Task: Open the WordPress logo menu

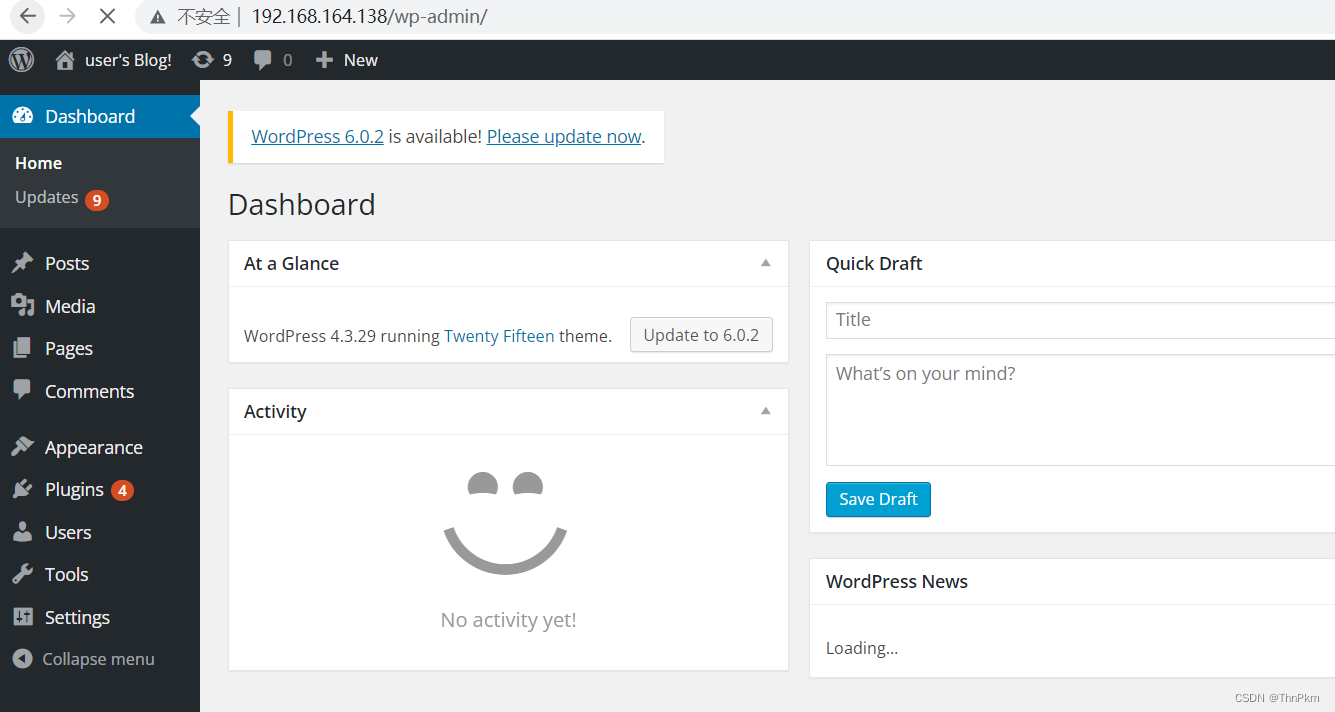Action: point(22,60)
